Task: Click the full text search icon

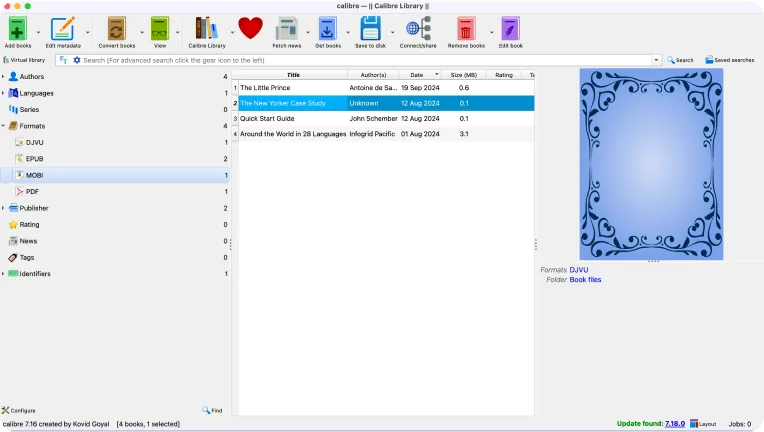Action: pyautogui.click(x=63, y=60)
